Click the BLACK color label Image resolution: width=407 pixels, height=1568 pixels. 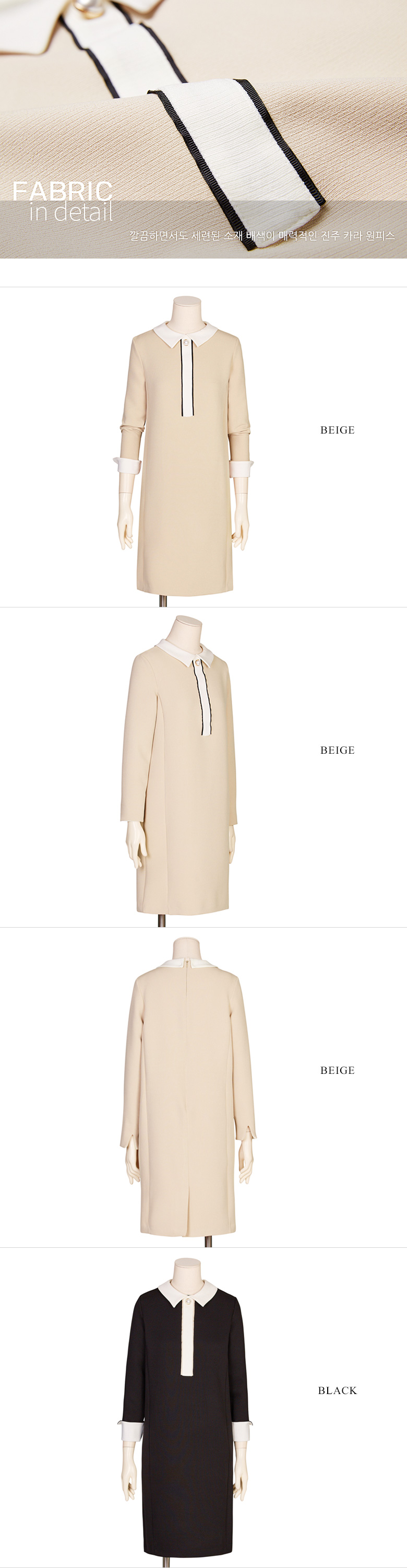tap(337, 1390)
